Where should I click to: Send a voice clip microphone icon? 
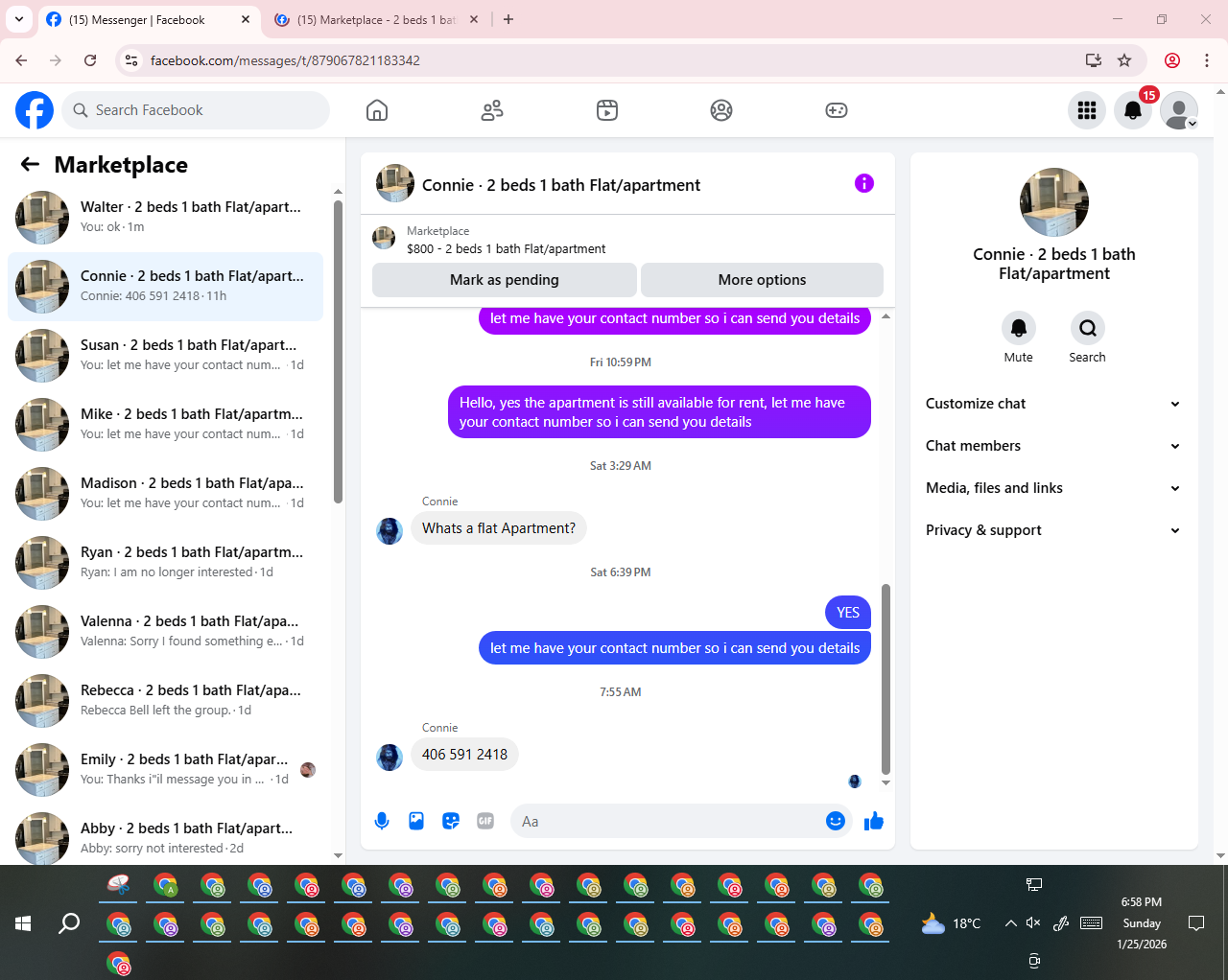click(x=382, y=821)
